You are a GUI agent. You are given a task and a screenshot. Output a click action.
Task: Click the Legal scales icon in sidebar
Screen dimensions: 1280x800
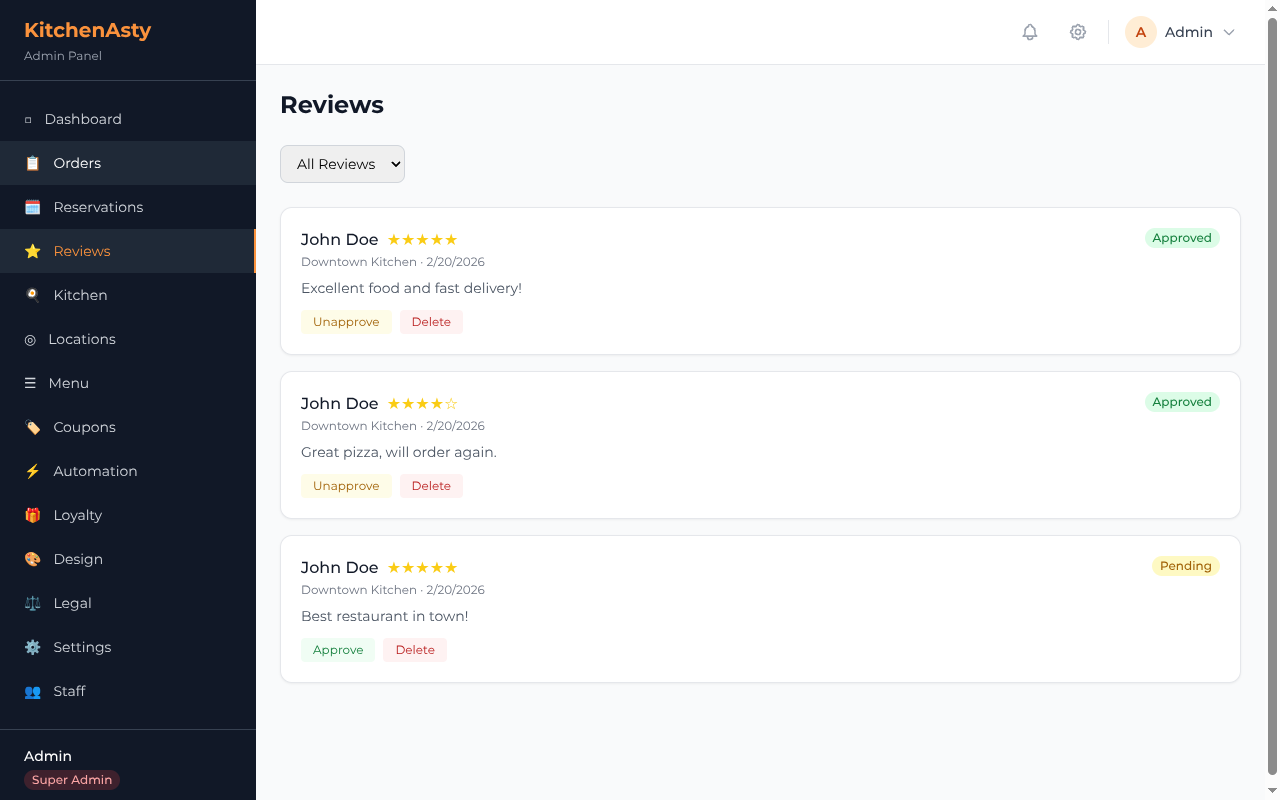31,602
